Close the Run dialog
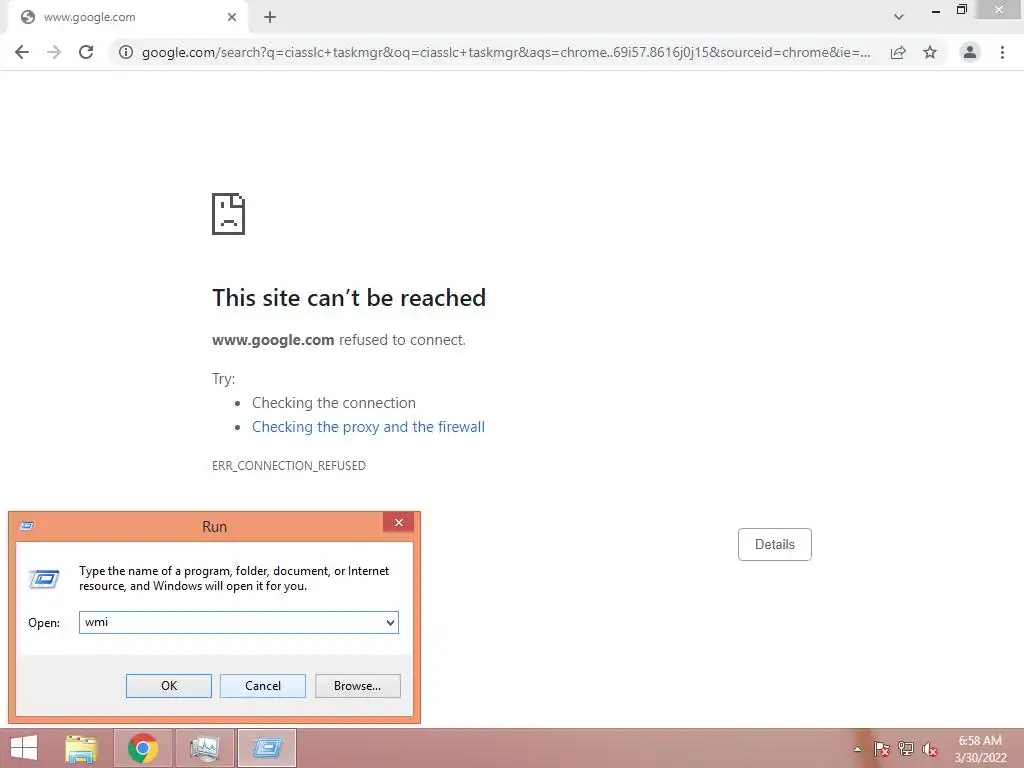The width and height of the screenshot is (1024, 768). tap(398, 522)
